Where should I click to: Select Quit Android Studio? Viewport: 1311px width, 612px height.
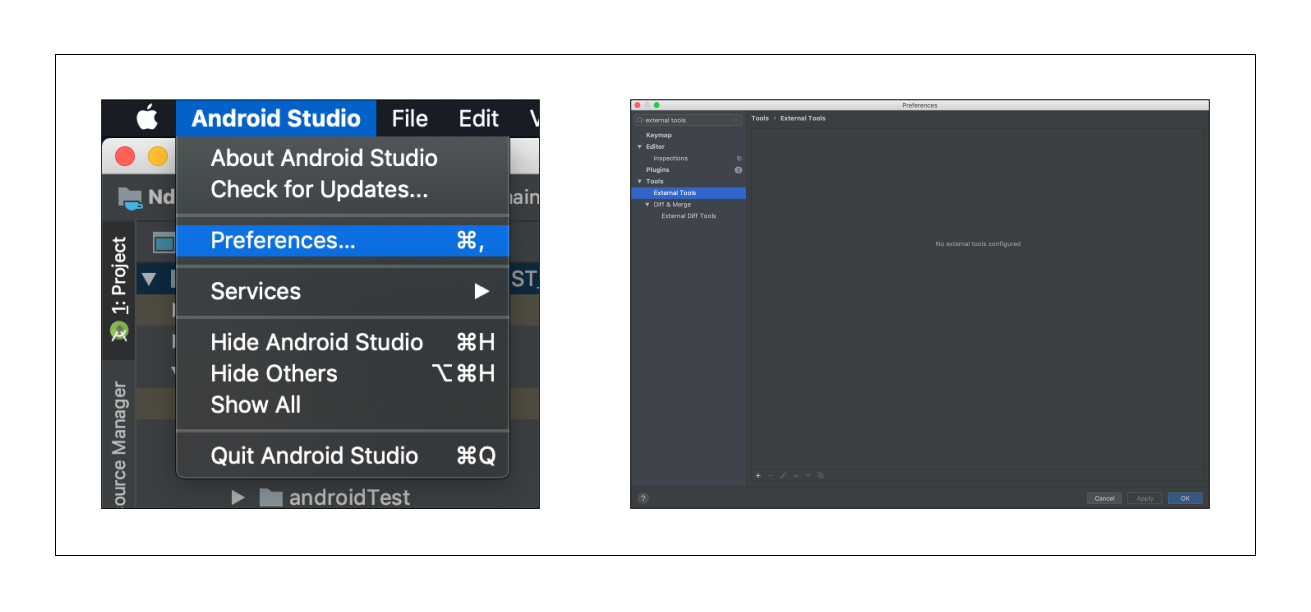click(x=343, y=455)
